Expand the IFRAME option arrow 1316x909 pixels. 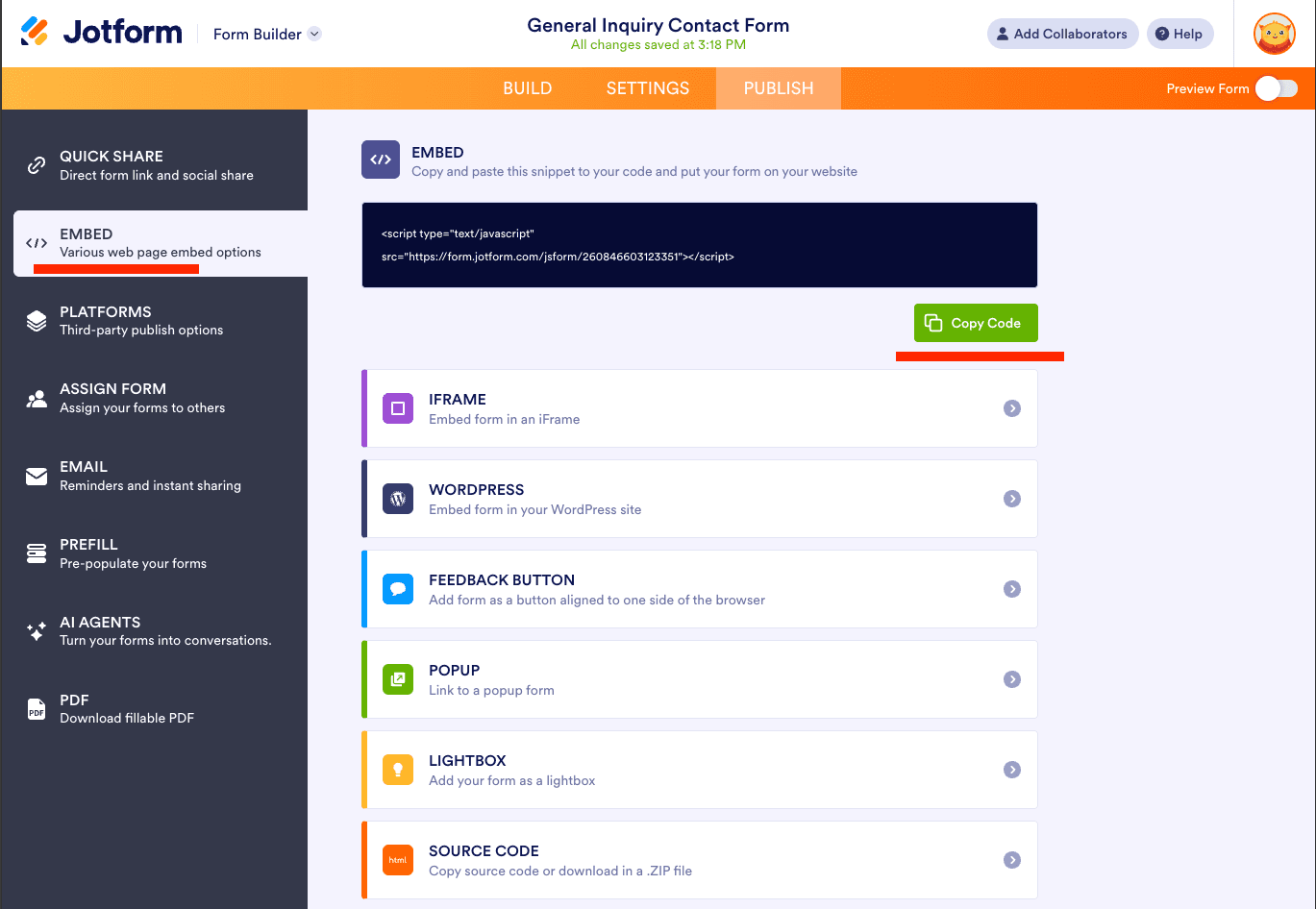point(1011,408)
